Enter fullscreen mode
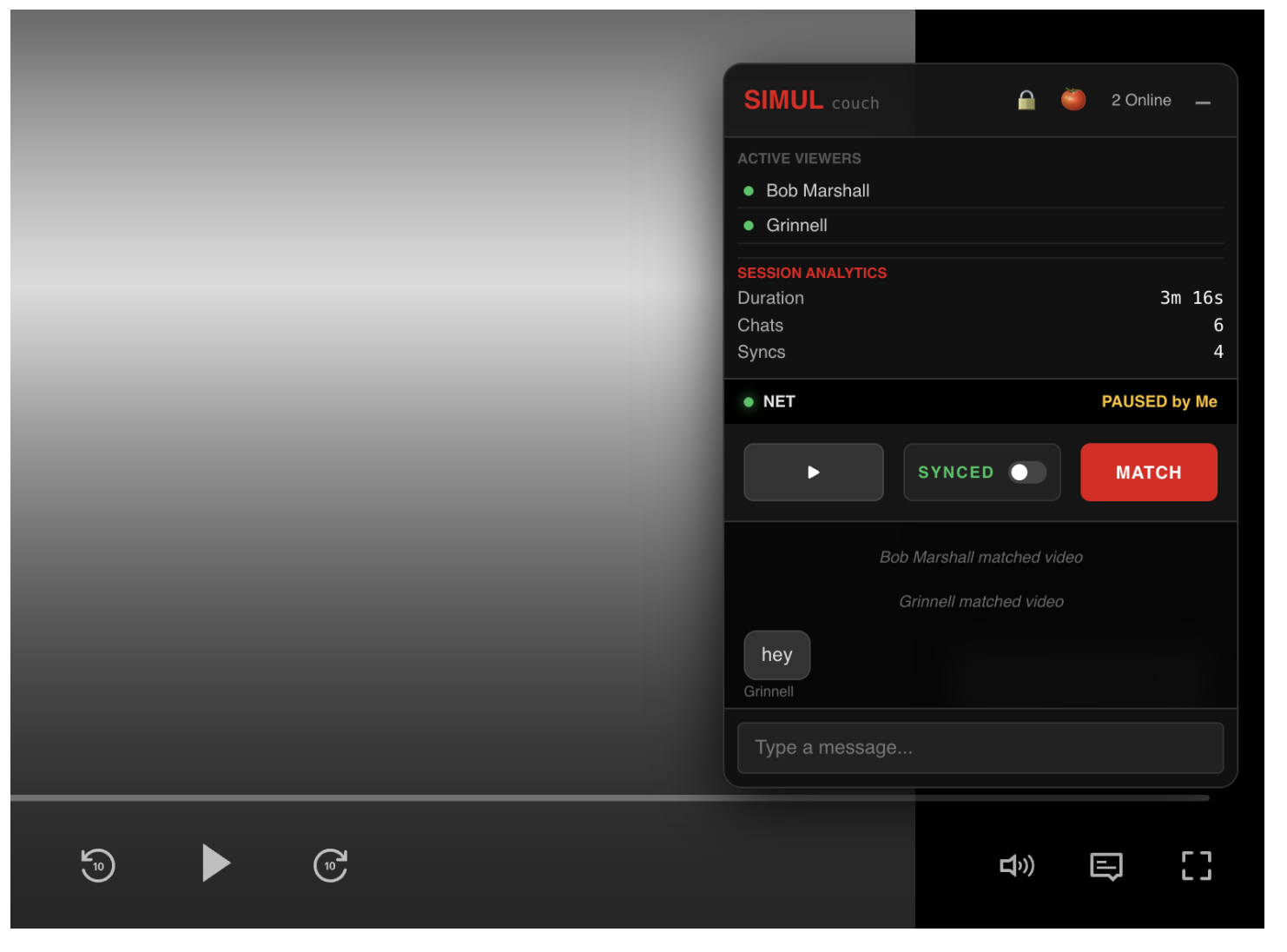 [1197, 865]
